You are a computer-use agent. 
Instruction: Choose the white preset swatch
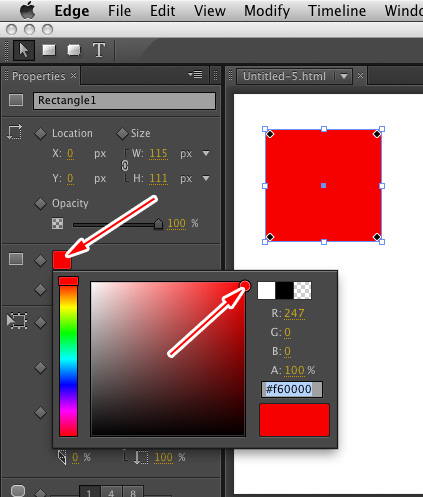[266, 290]
